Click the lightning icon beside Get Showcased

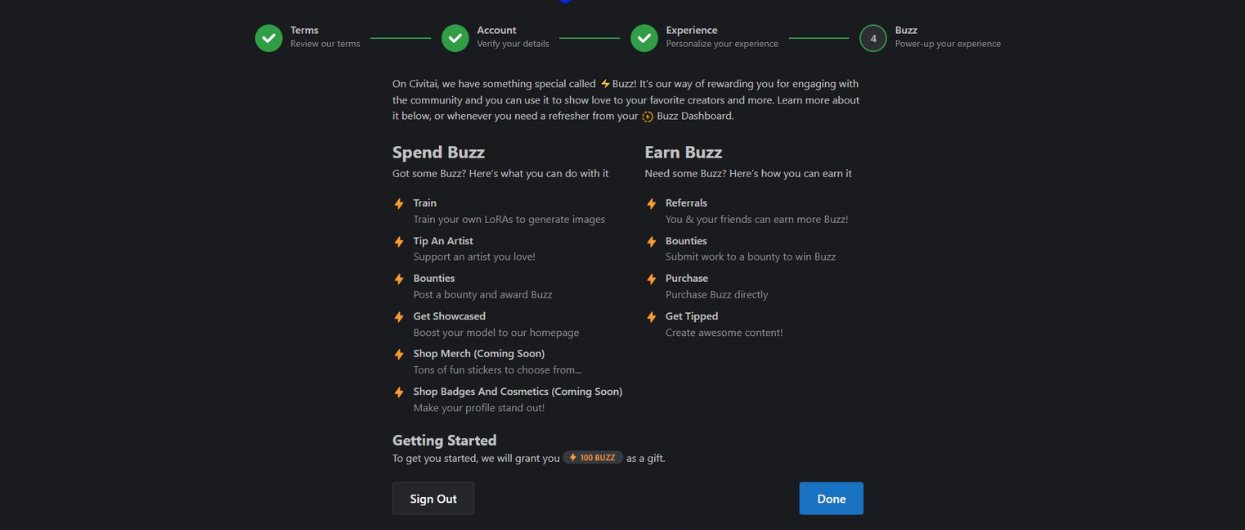pos(399,317)
